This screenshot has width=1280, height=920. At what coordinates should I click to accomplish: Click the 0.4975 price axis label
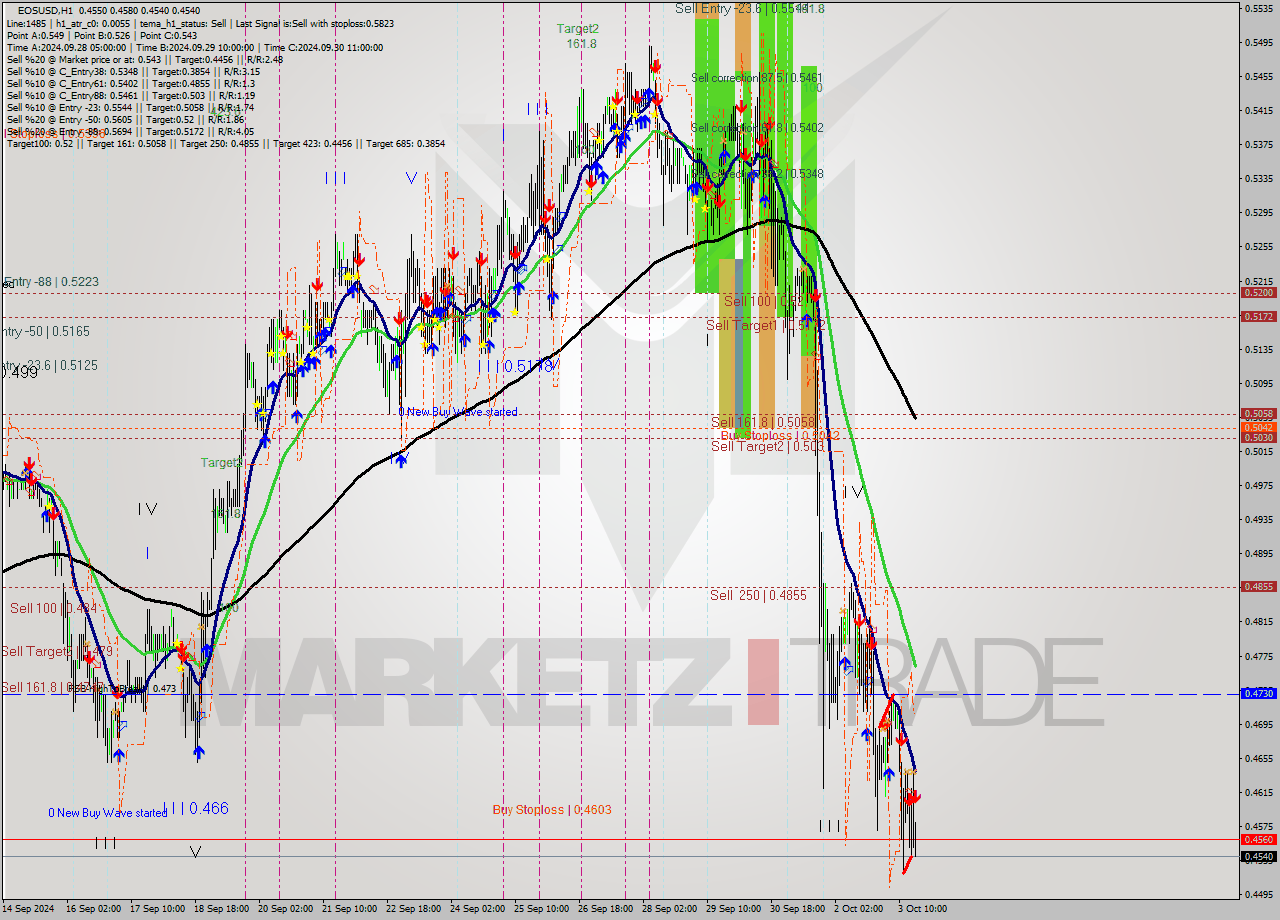pos(1258,485)
